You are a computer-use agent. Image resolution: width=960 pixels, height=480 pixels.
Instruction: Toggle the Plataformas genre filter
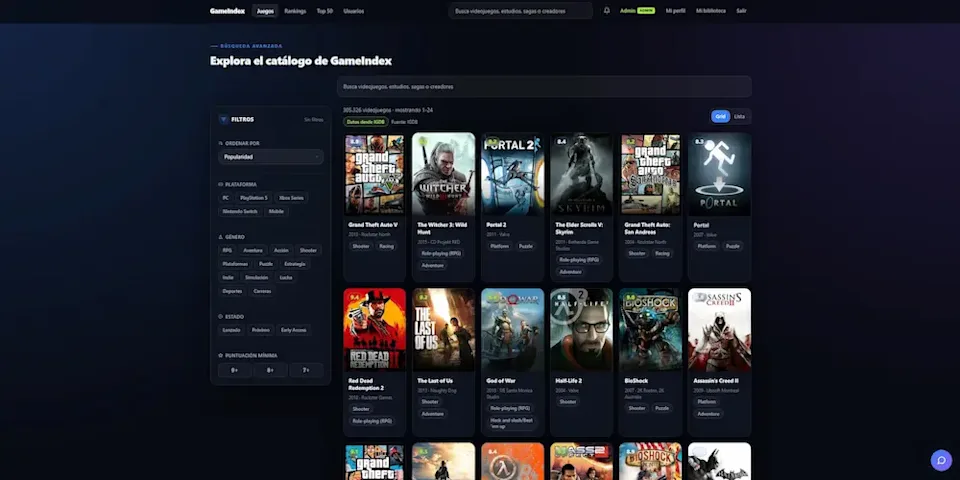(x=235, y=264)
